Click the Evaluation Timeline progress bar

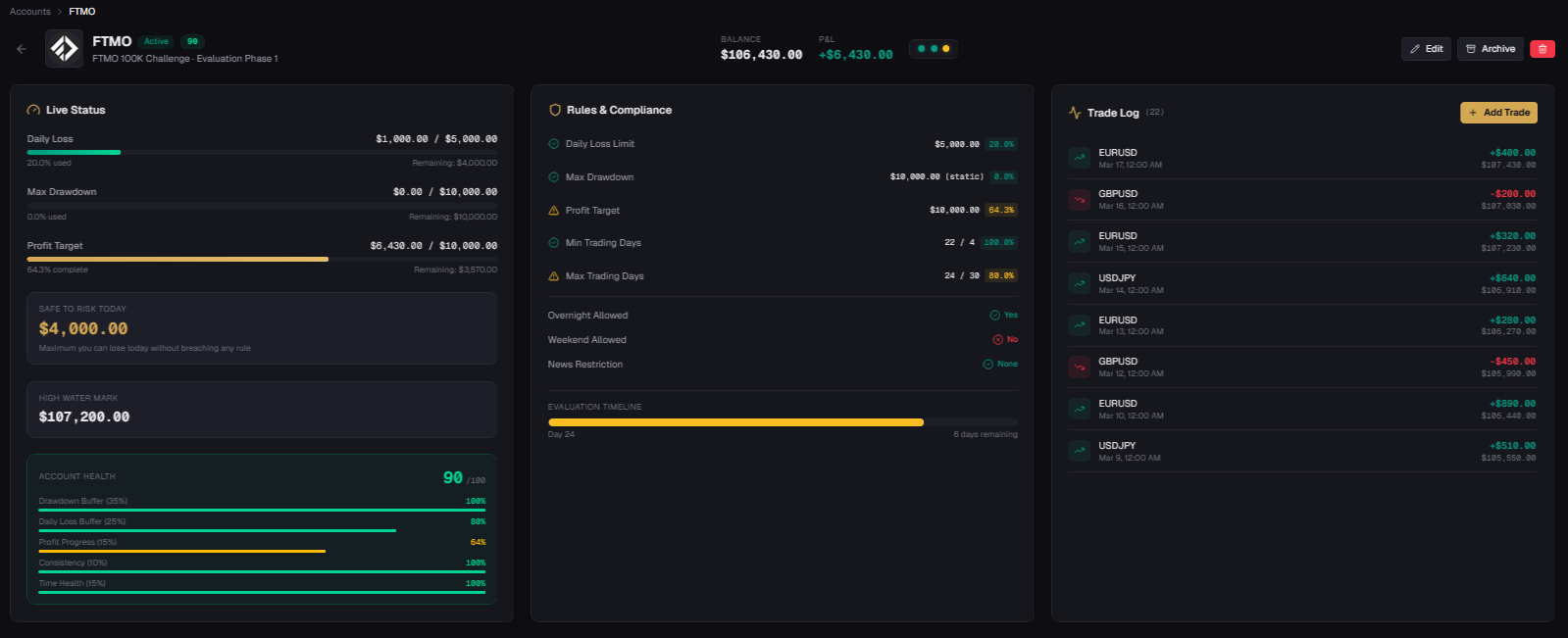tap(783, 422)
